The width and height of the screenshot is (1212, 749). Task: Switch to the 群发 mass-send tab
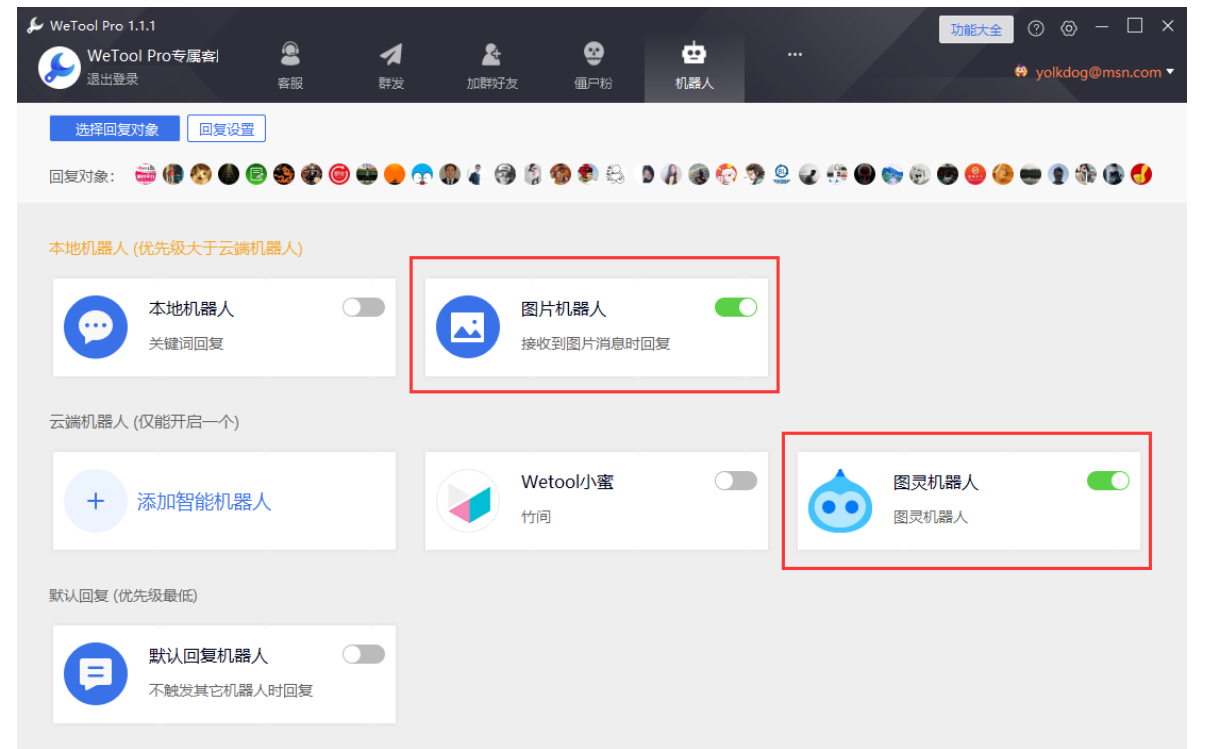click(x=391, y=66)
